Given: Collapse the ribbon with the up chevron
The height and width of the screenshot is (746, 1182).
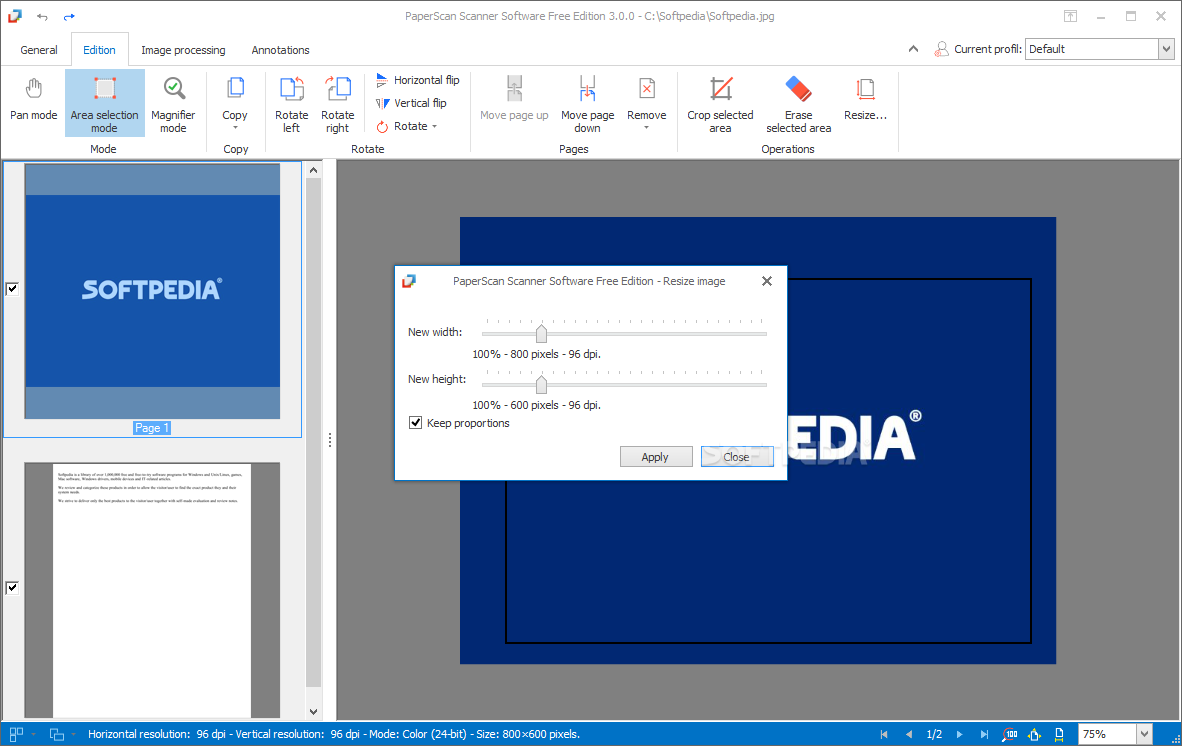Looking at the screenshot, I should point(913,49).
